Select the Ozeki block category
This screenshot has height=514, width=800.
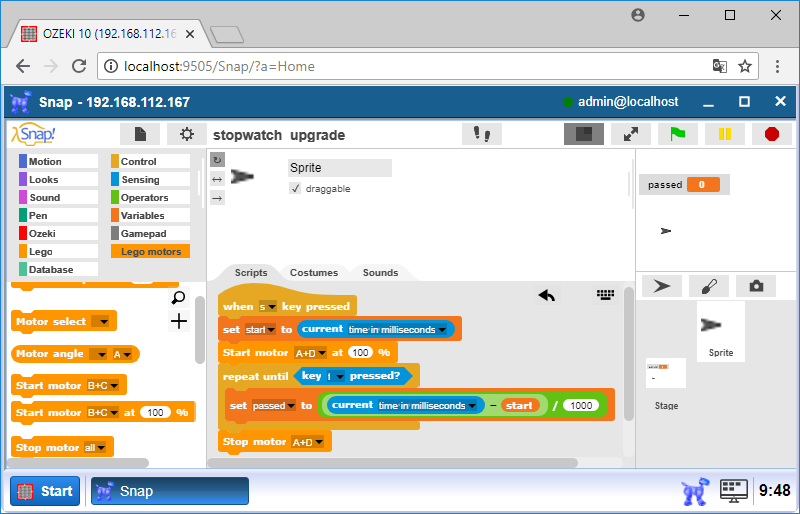58,233
